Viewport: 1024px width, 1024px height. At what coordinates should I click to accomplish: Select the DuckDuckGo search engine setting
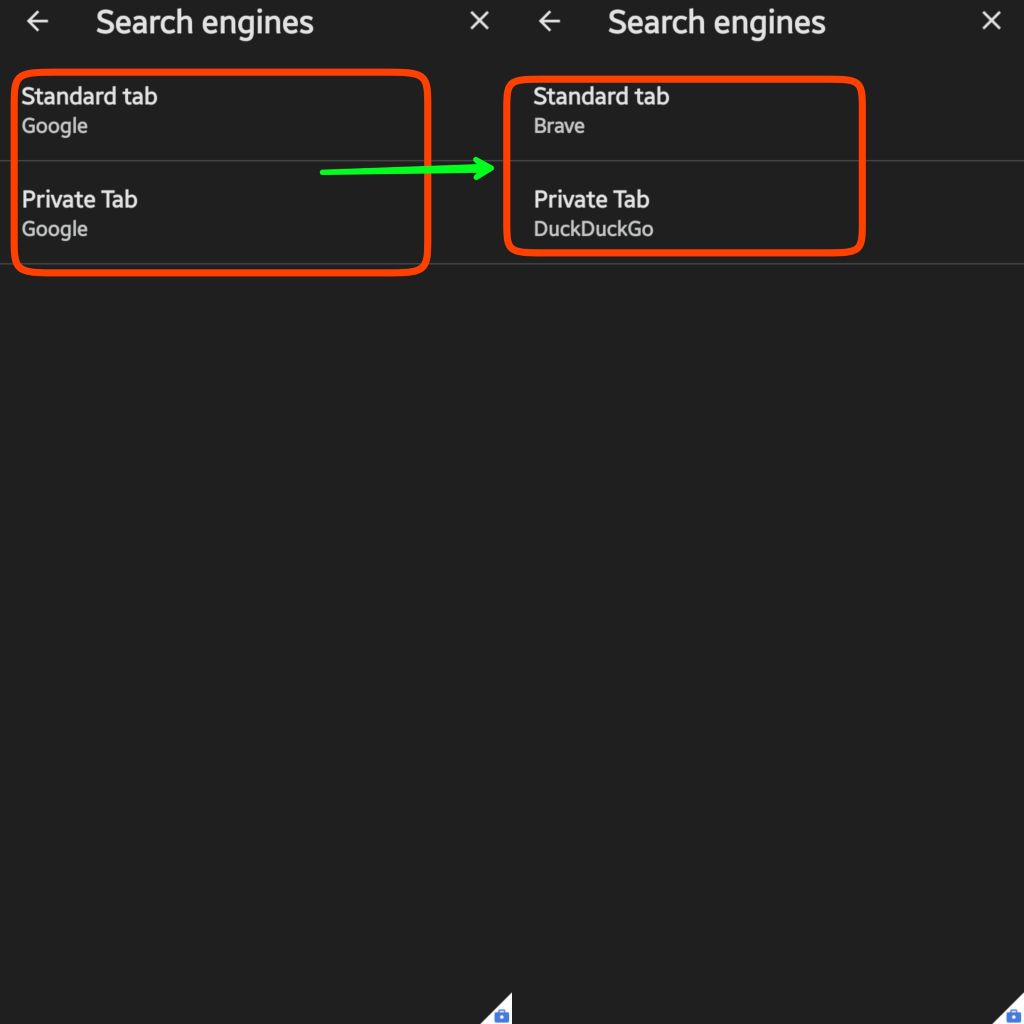tap(593, 228)
